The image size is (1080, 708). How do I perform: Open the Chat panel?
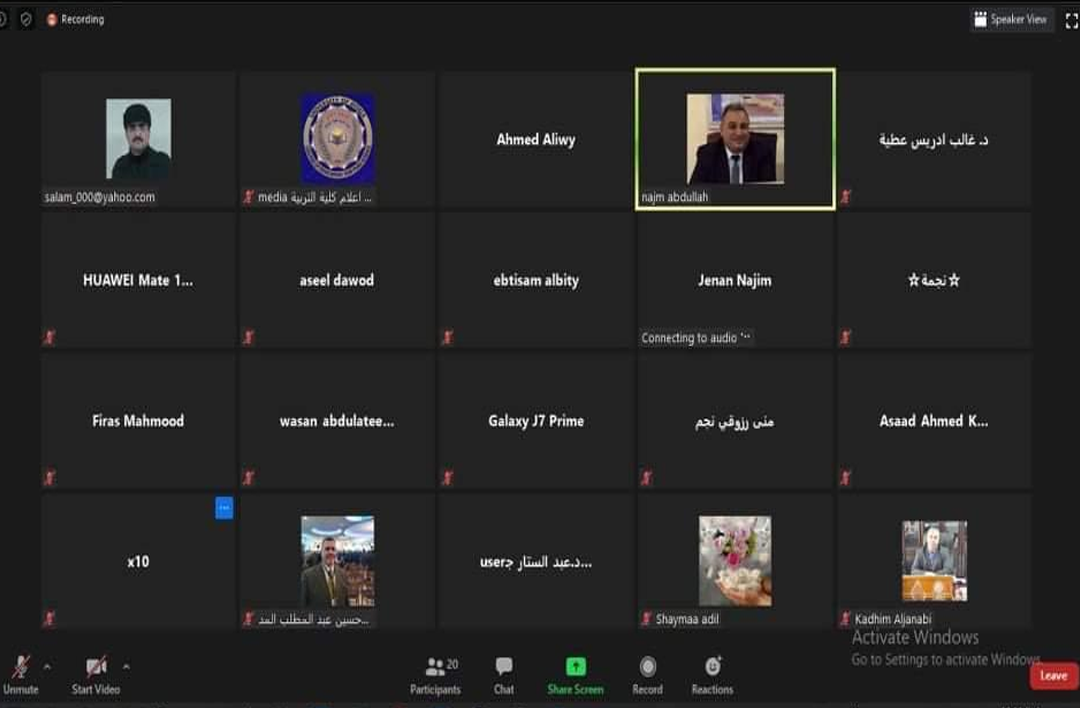pos(504,675)
